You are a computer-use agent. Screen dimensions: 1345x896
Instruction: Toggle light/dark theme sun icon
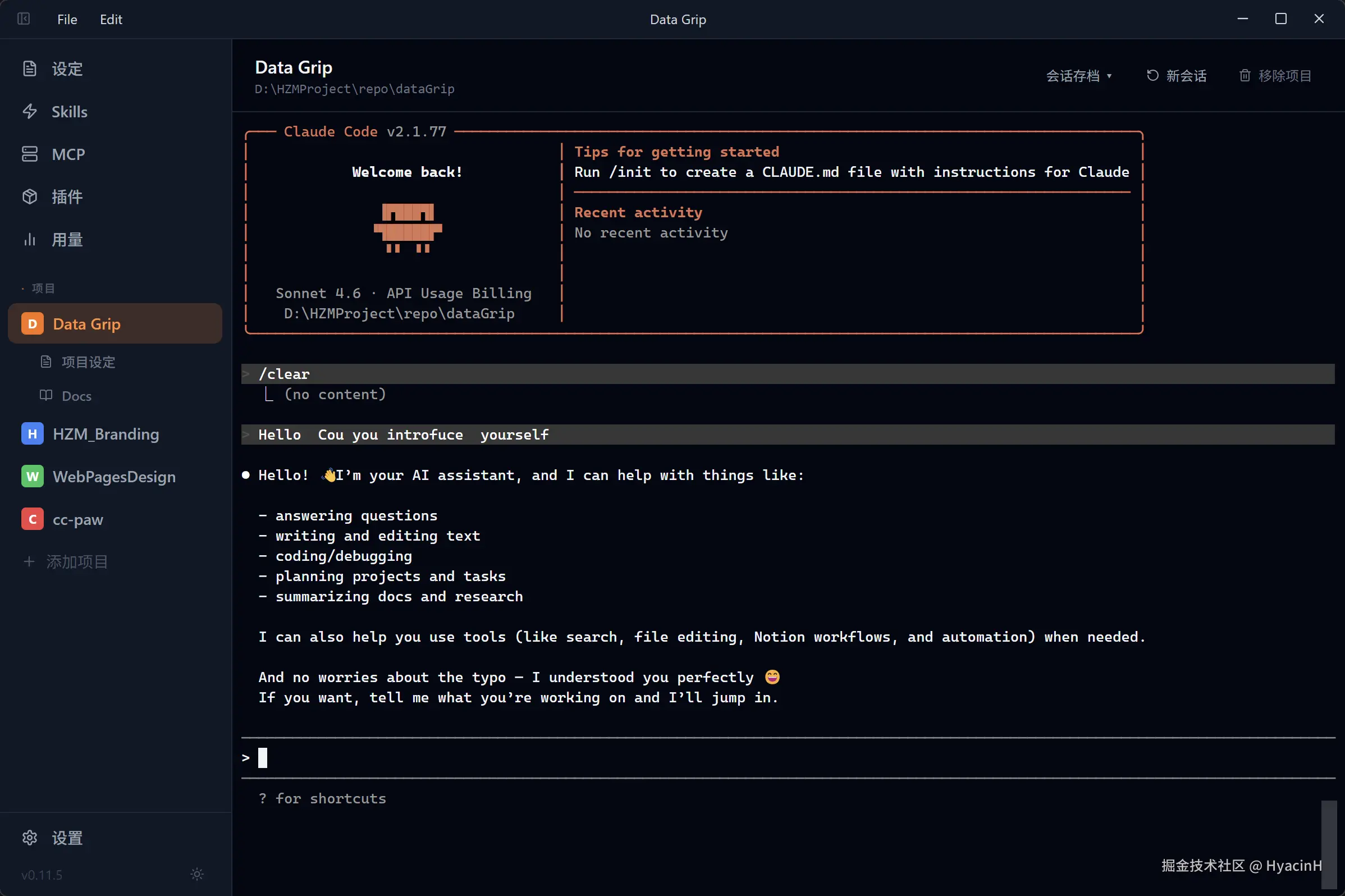click(197, 874)
